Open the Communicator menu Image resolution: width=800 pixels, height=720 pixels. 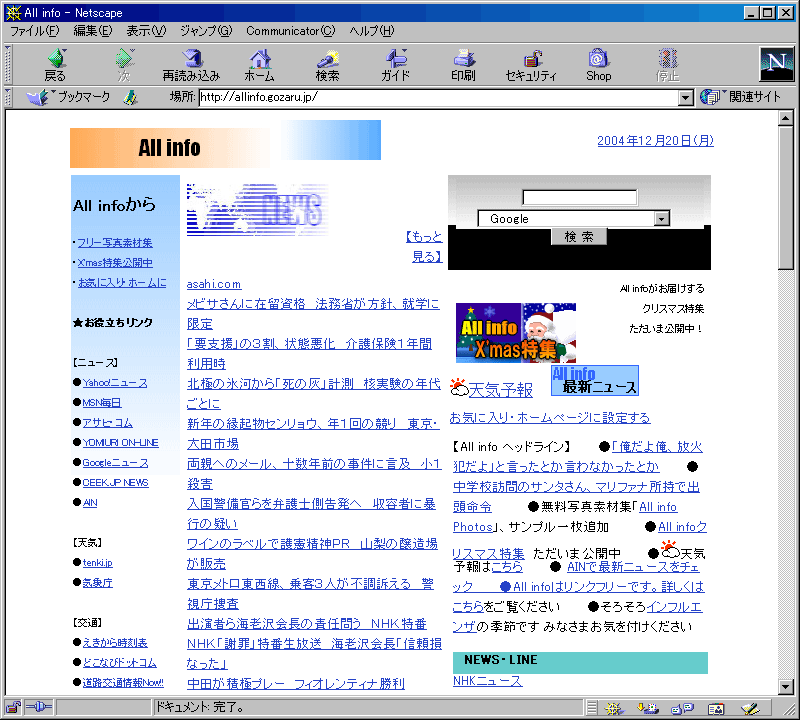coord(291,31)
